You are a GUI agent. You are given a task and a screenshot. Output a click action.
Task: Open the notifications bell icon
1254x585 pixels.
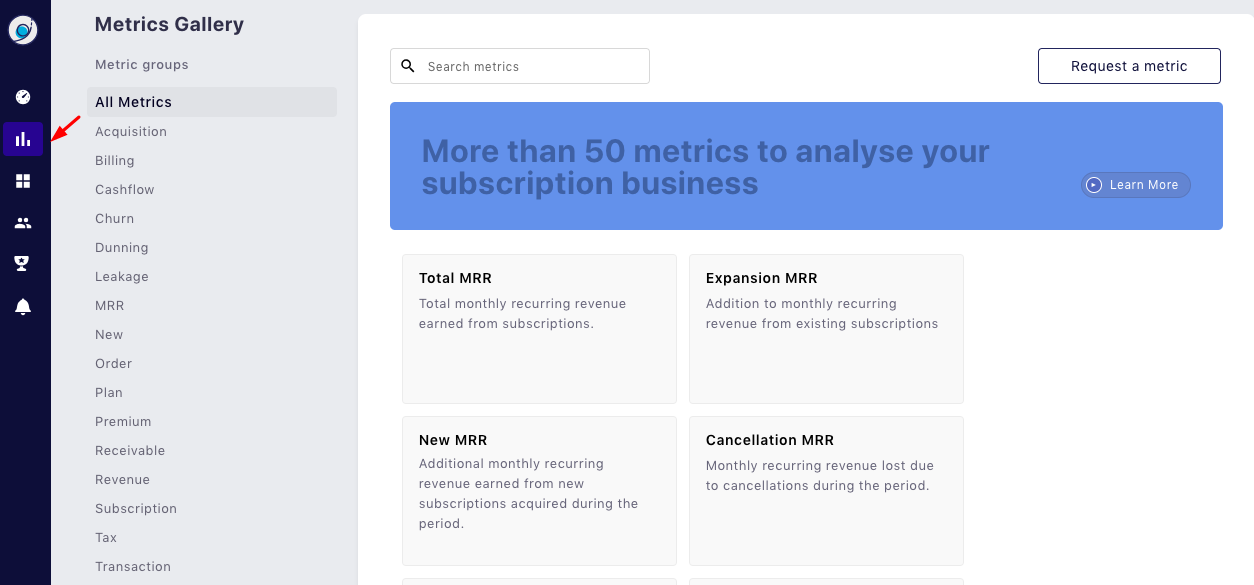coord(23,307)
